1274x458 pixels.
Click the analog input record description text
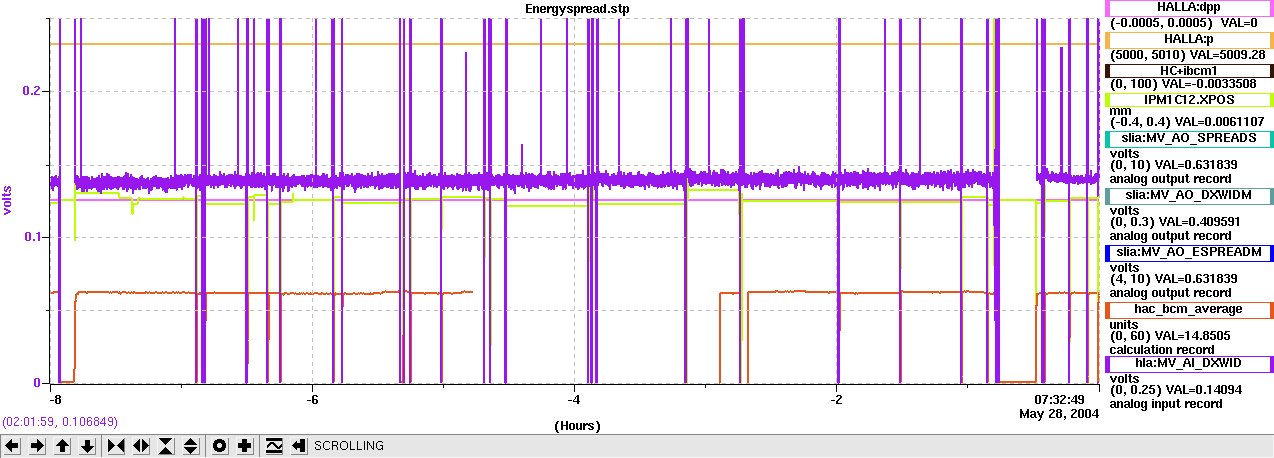point(1166,404)
